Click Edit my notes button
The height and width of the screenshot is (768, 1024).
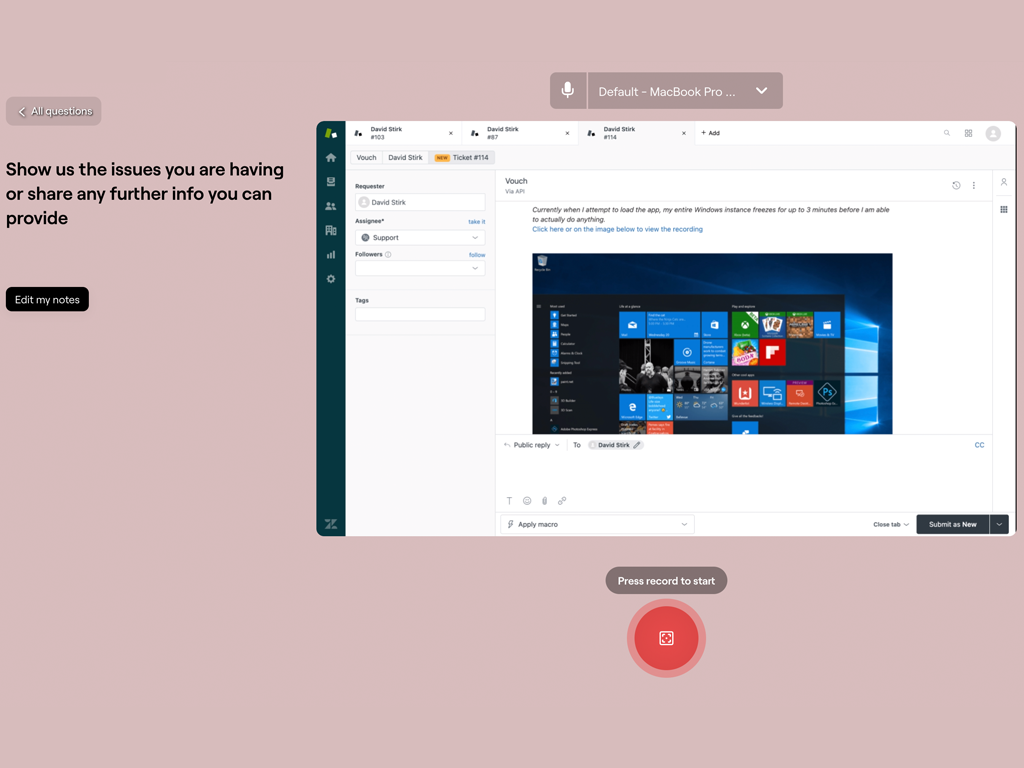(47, 300)
